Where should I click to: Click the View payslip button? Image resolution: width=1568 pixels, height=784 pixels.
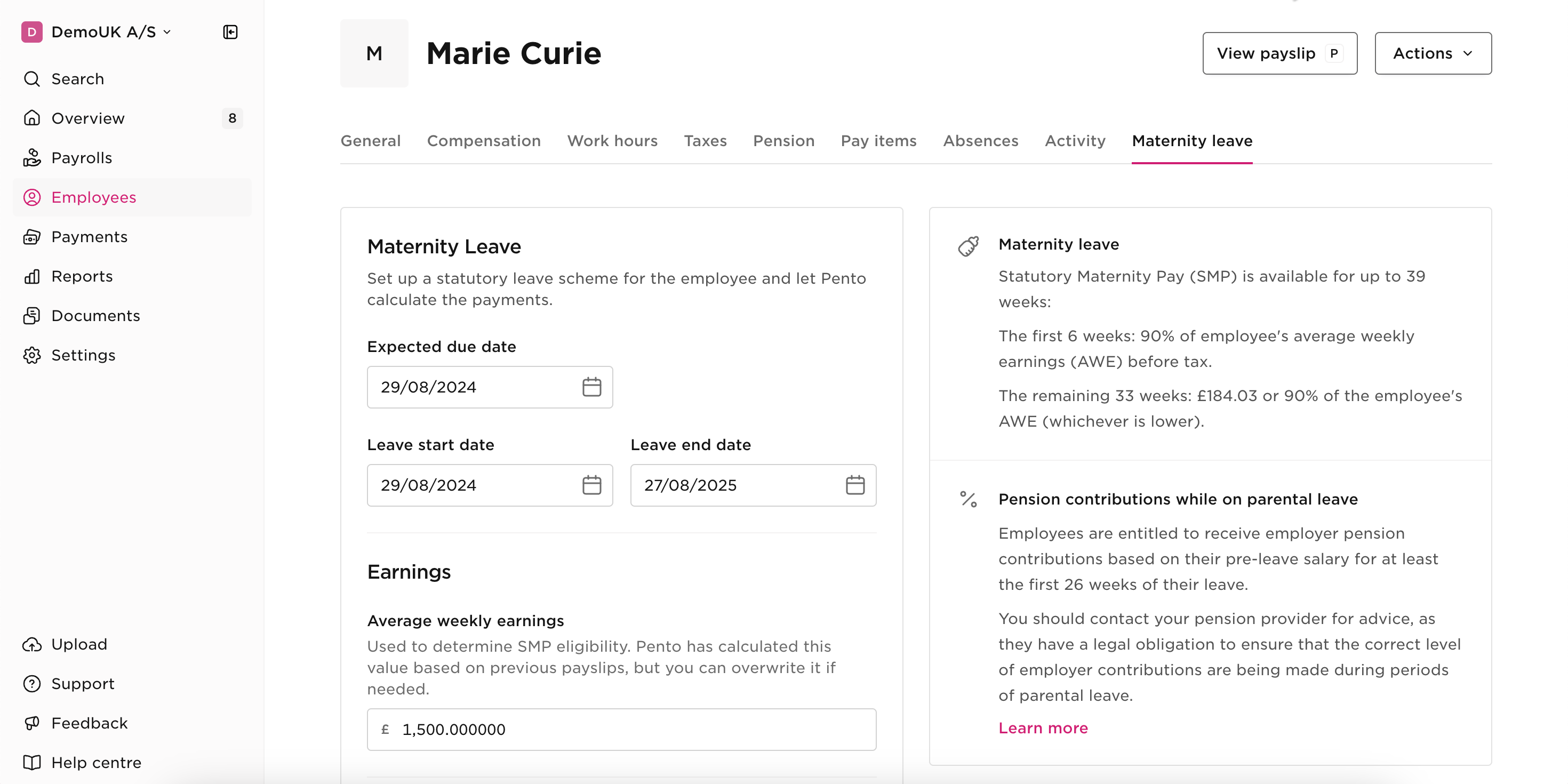pos(1279,53)
